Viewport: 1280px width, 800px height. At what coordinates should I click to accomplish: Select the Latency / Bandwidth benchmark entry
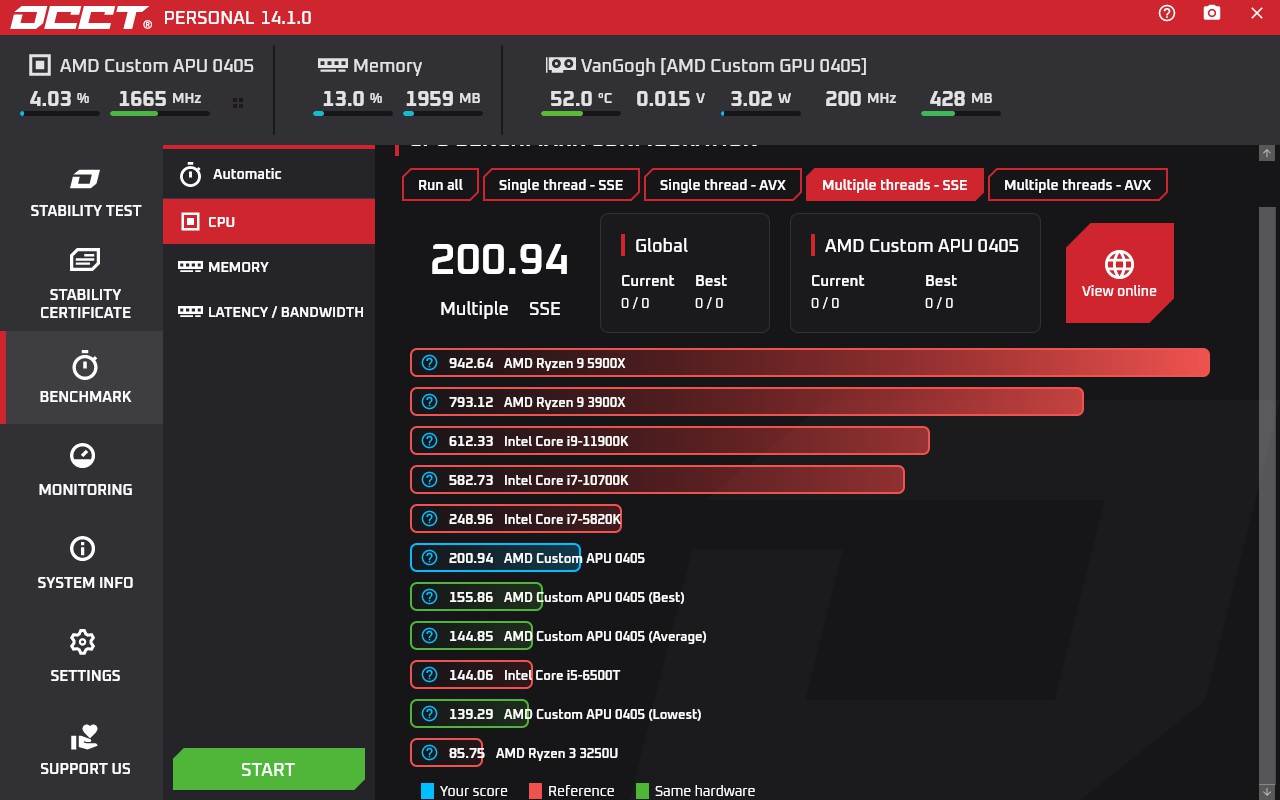(x=269, y=312)
